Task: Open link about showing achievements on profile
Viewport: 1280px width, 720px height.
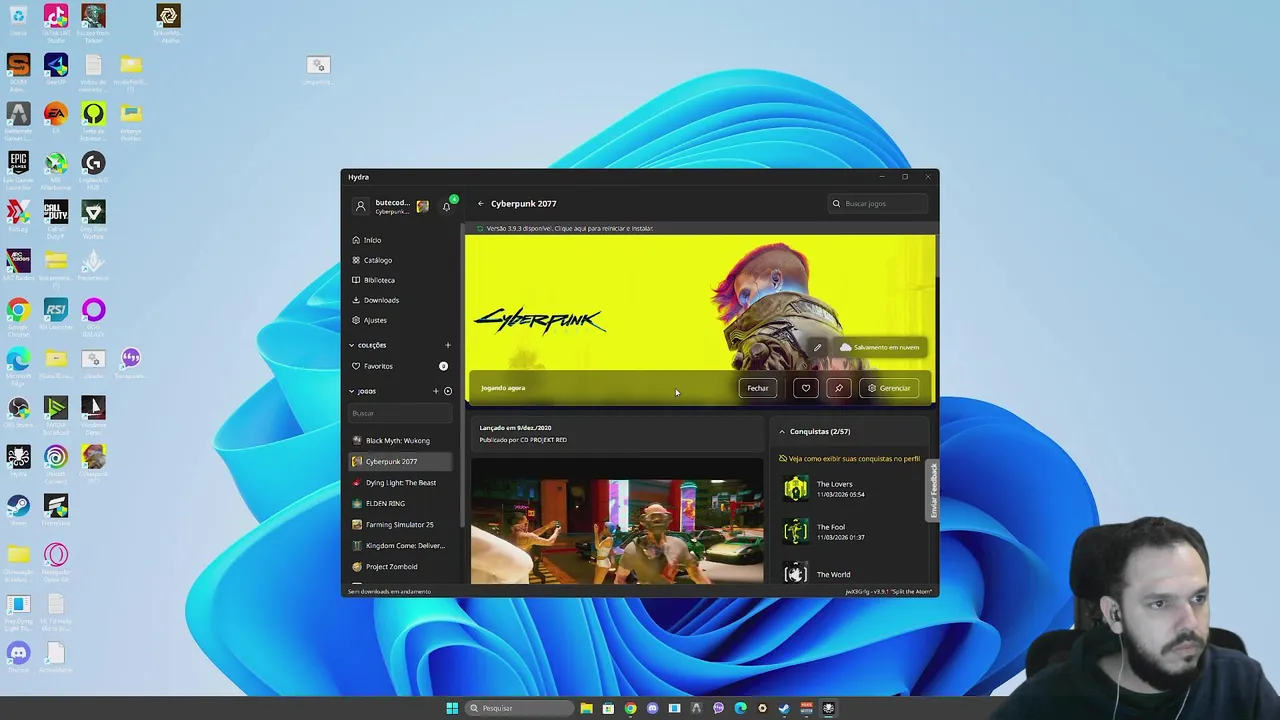Action: (850, 458)
